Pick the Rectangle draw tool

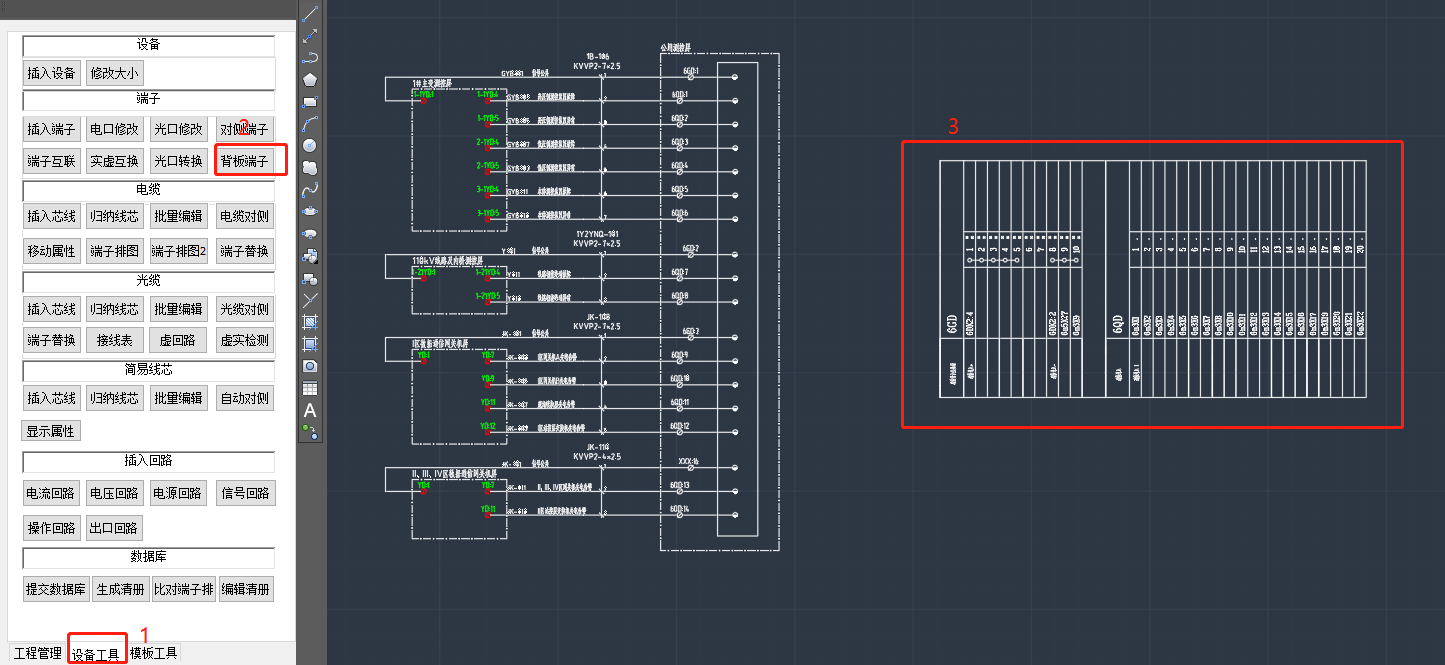tap(310, 101)
